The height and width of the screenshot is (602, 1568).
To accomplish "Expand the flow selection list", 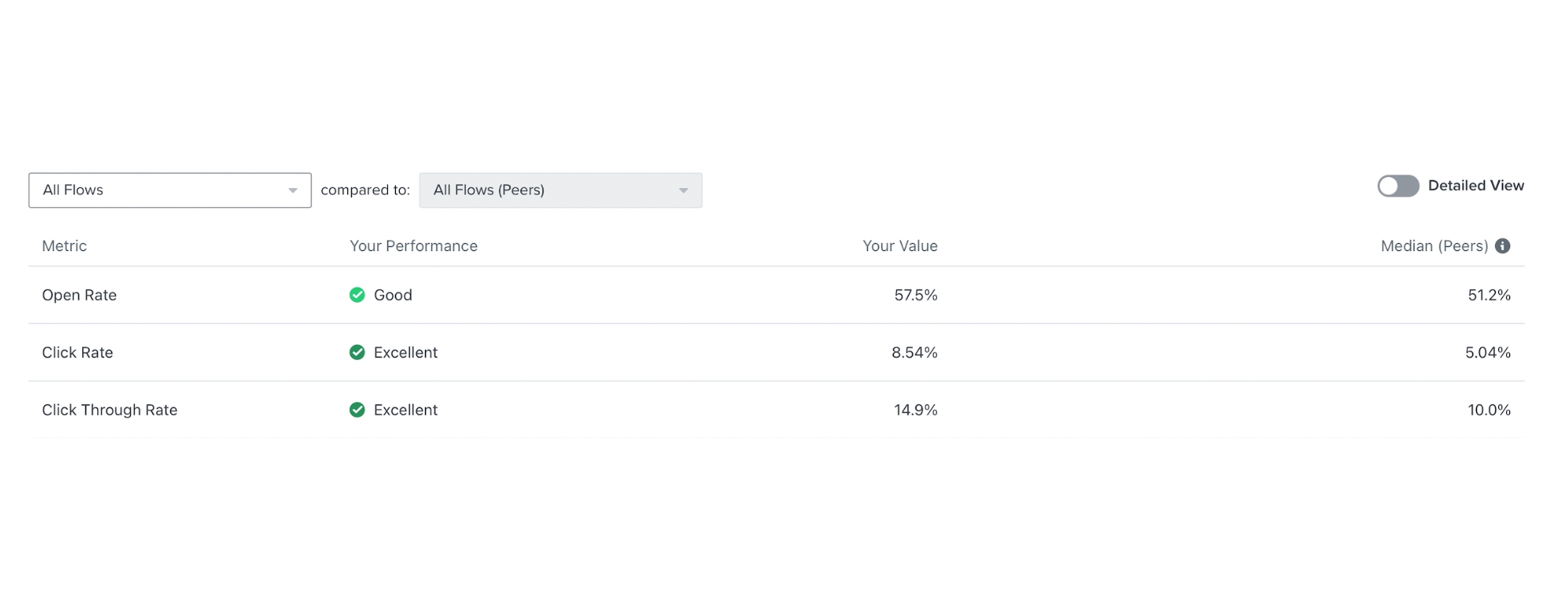I will coord(169,190).
